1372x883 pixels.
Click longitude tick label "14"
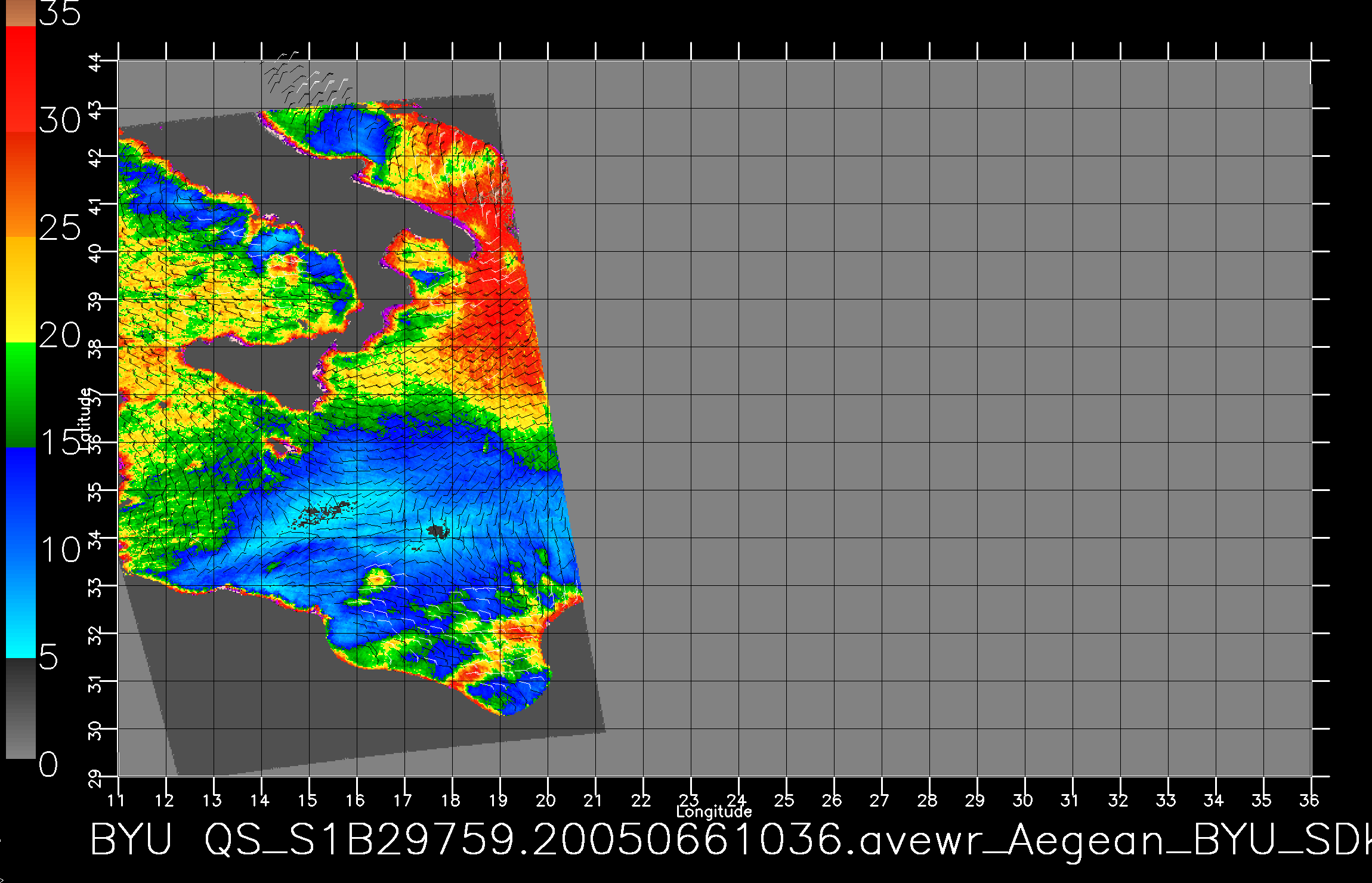point(259,800)
